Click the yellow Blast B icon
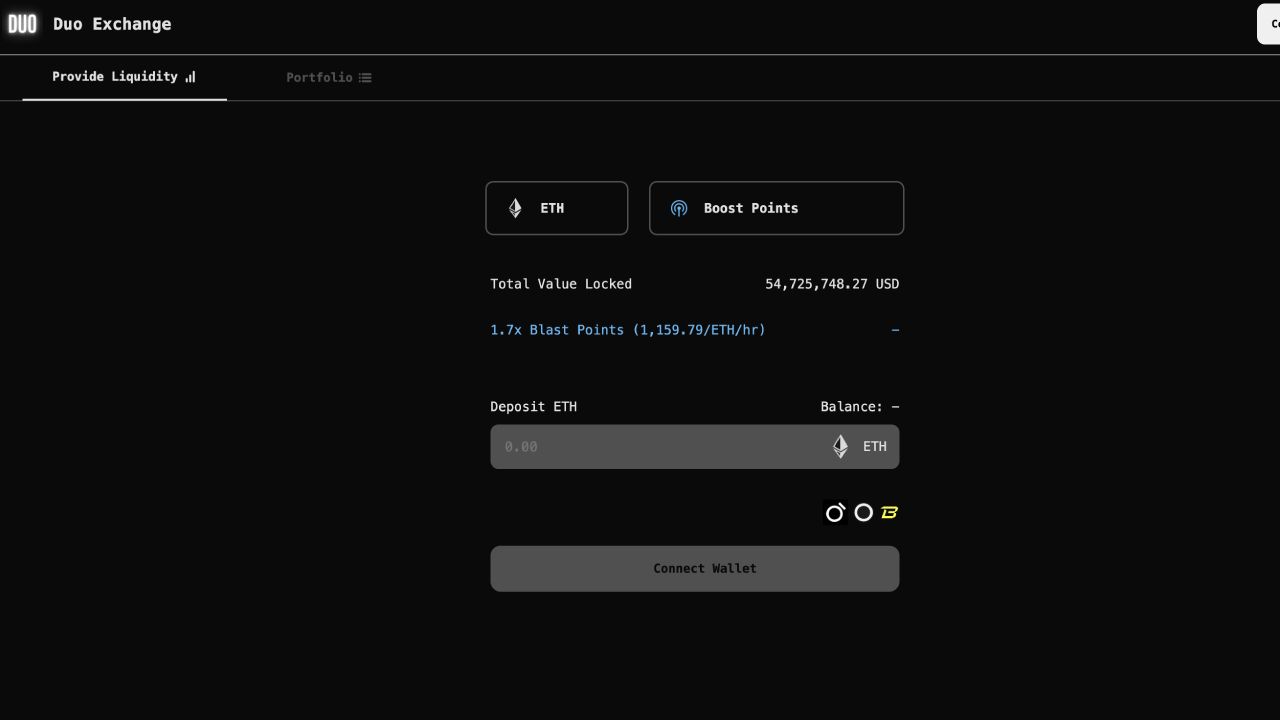The image size is (1280, 720). click(x=889, y=513)
